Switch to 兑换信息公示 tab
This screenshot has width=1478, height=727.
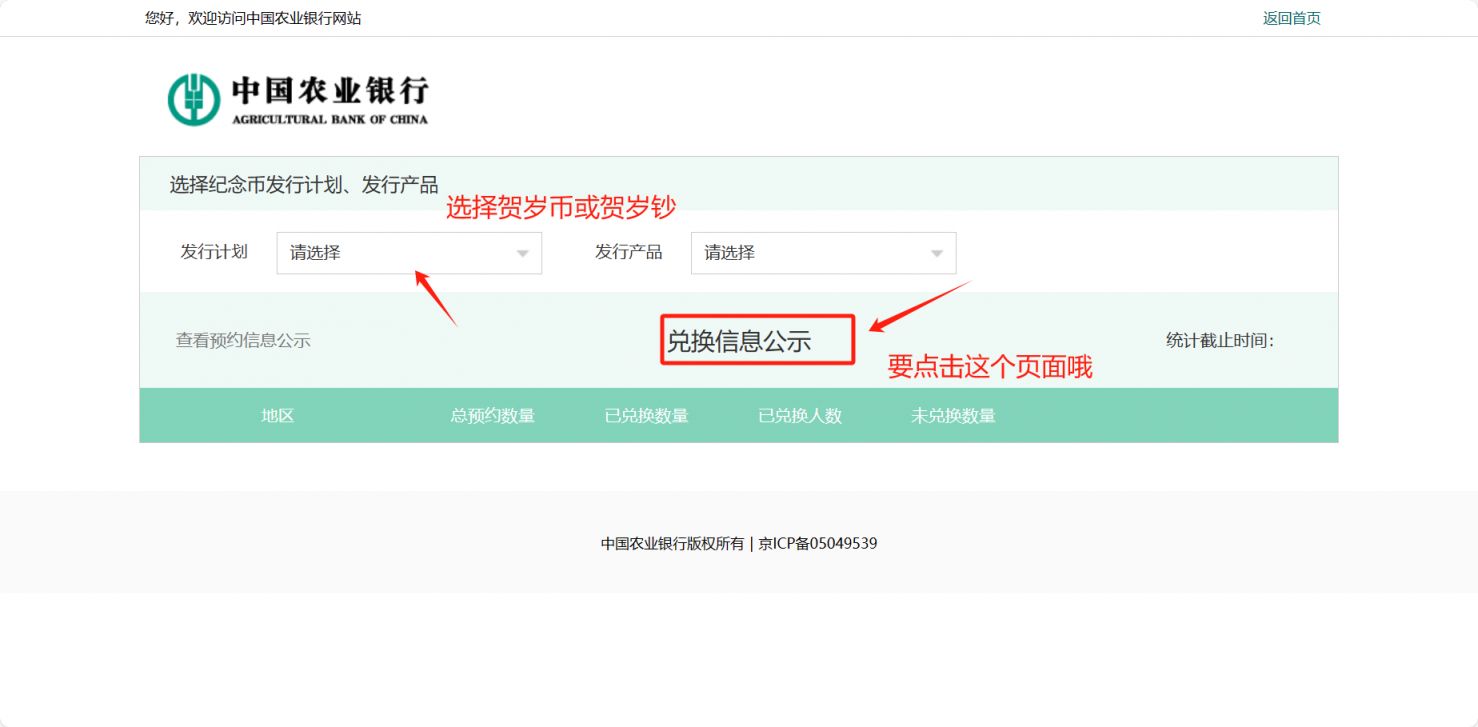coord(739,341)
